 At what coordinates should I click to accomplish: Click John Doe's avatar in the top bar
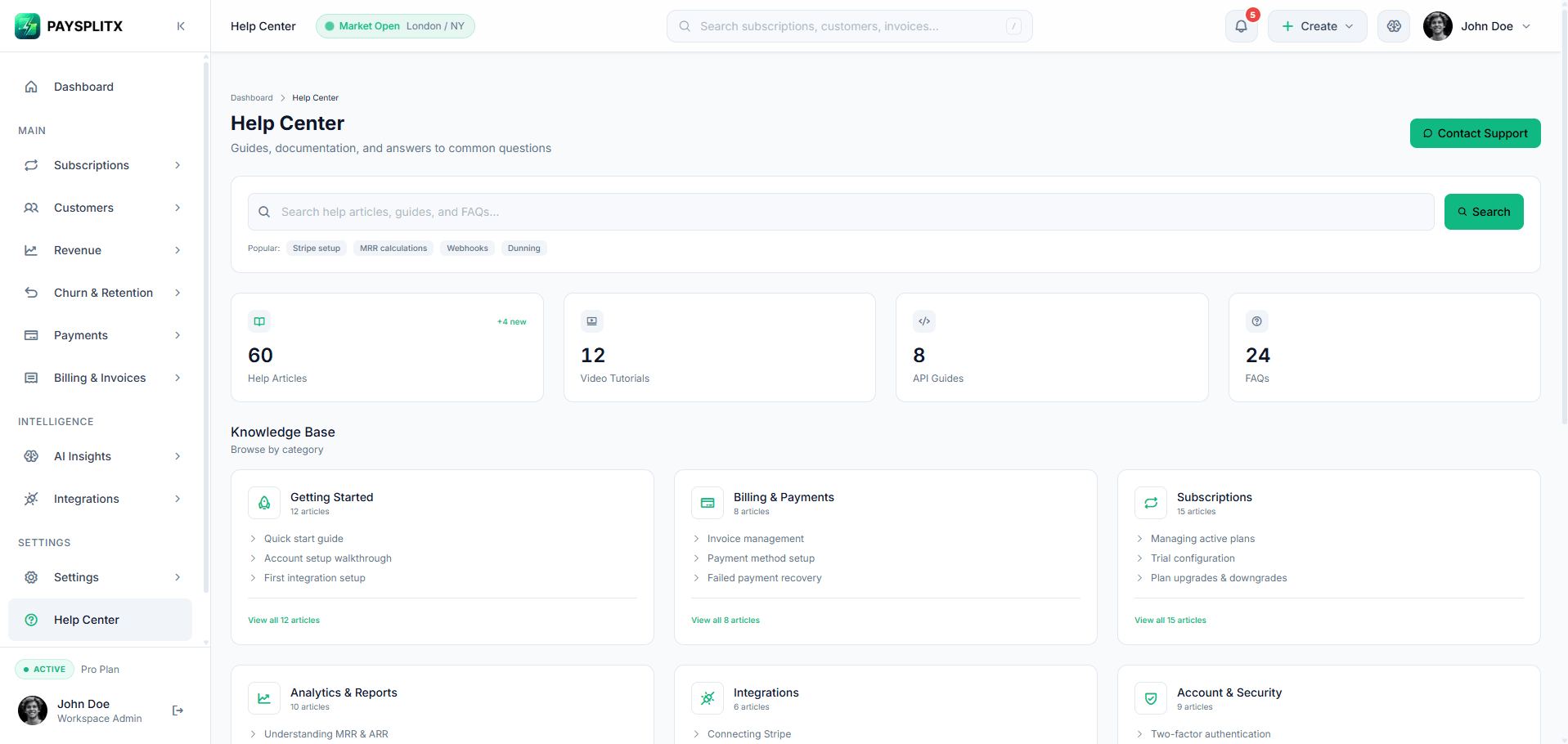1437,26
